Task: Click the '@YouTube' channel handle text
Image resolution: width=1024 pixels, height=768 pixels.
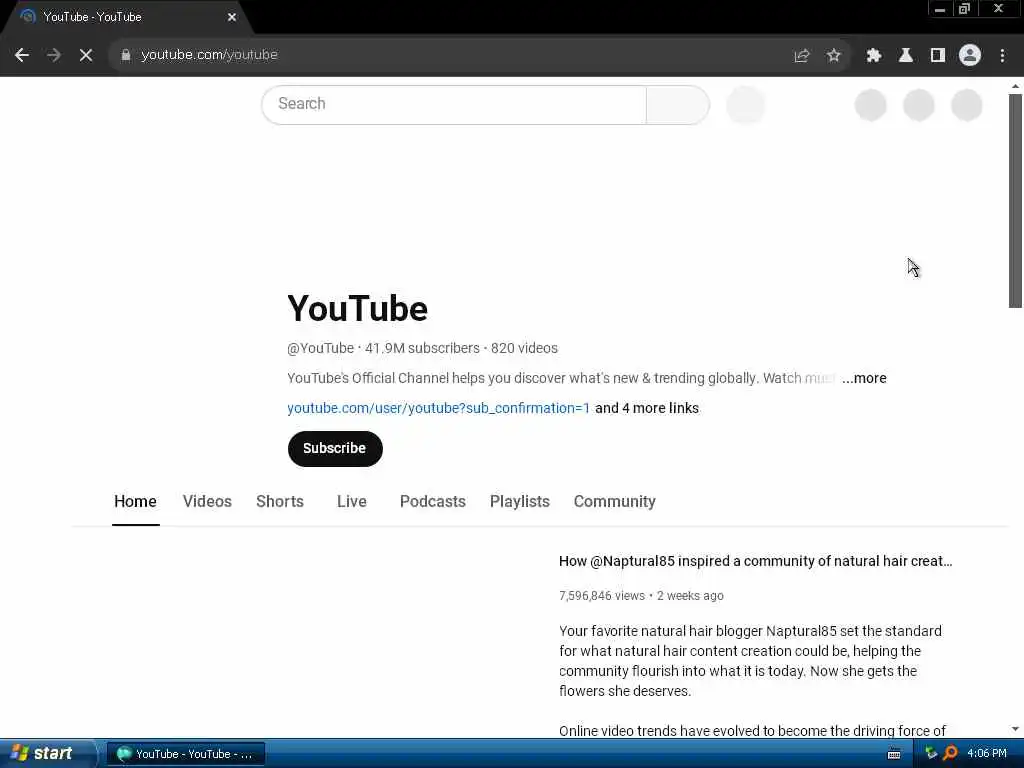Action: [320, 348]
